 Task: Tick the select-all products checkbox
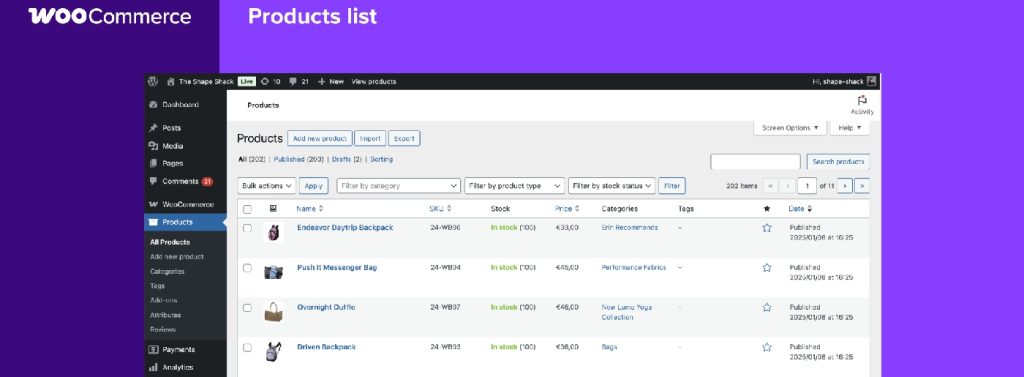coord(248,210)
